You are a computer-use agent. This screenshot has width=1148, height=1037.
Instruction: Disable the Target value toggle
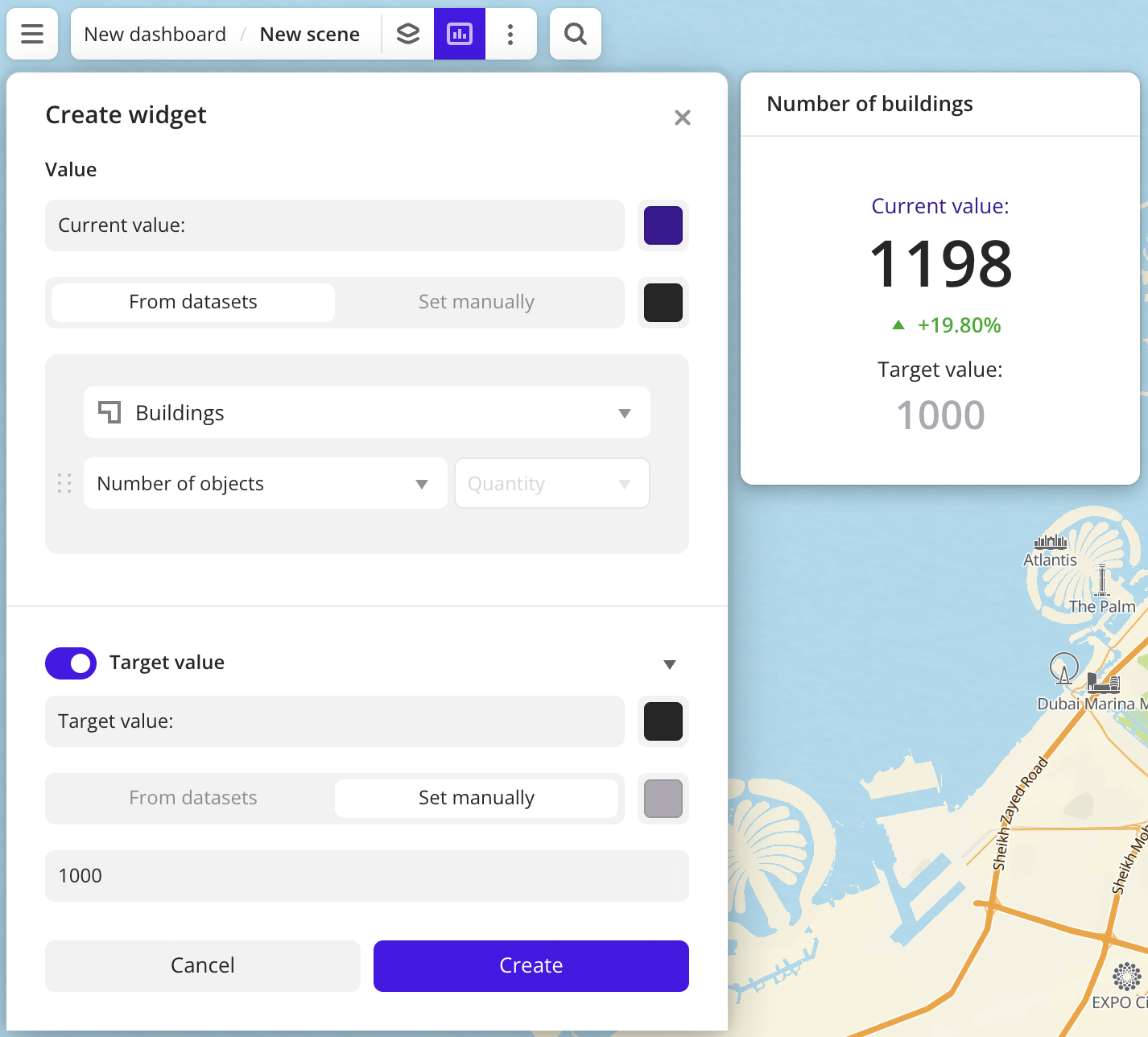point(71,663)
